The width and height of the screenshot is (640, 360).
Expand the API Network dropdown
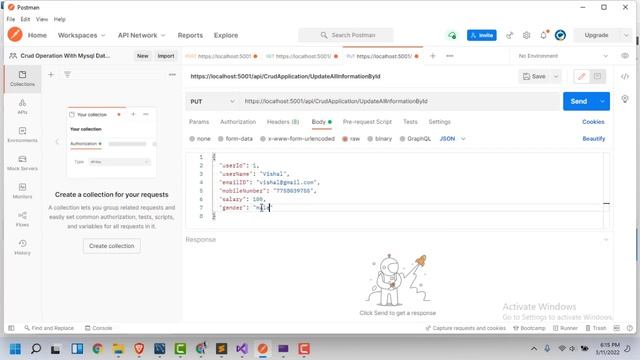142,36
